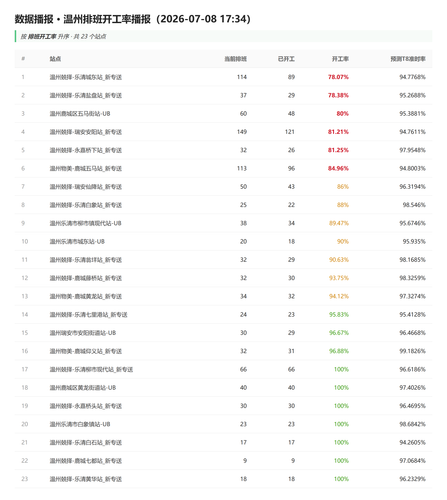This screenshot has width=447, height=500.
Task: Click station name 温州鹿城区五马街站-UB
Action: pyautogui.click(x=80, y=114)
